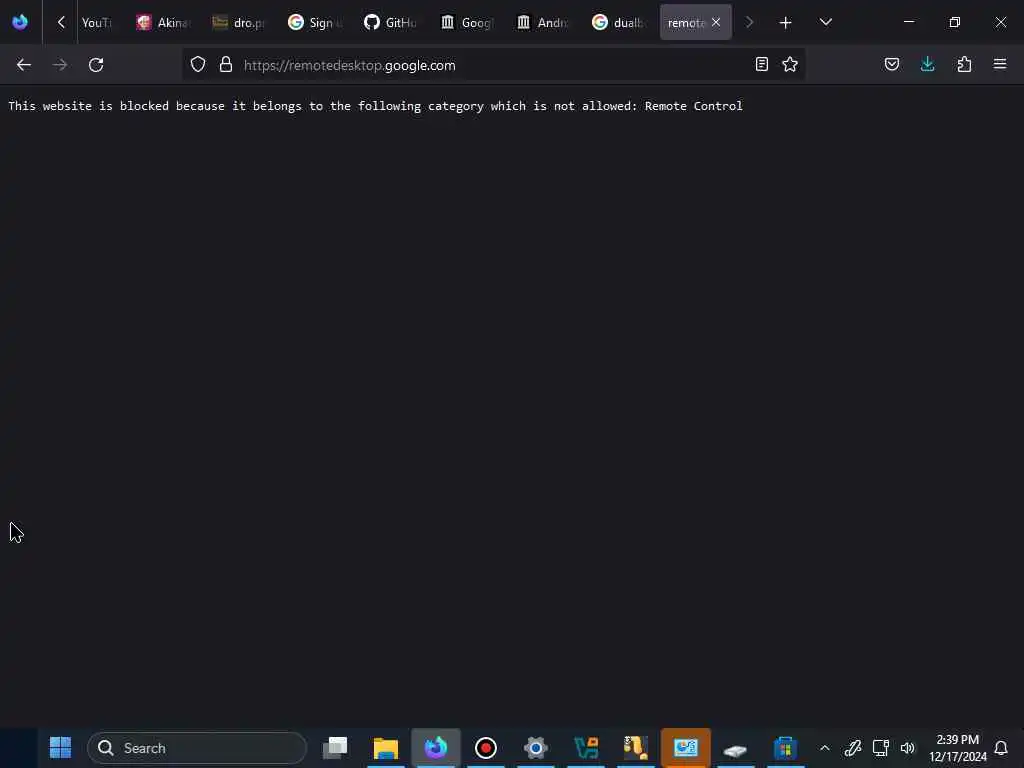
Task: Select Firefox in the taskbar
Action: [x=436, y=748]
